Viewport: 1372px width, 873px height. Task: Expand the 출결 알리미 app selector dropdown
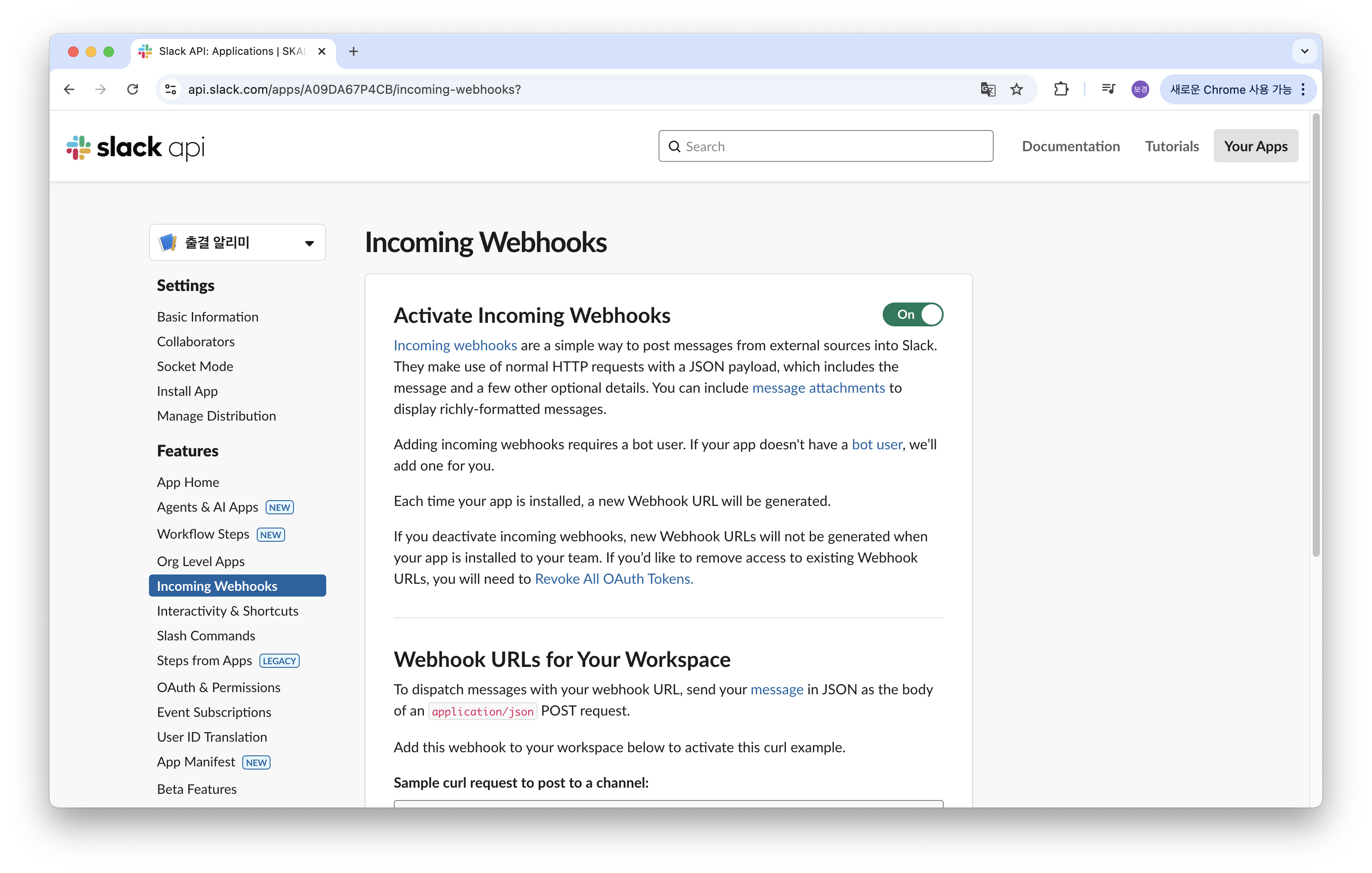coord(238,243)
